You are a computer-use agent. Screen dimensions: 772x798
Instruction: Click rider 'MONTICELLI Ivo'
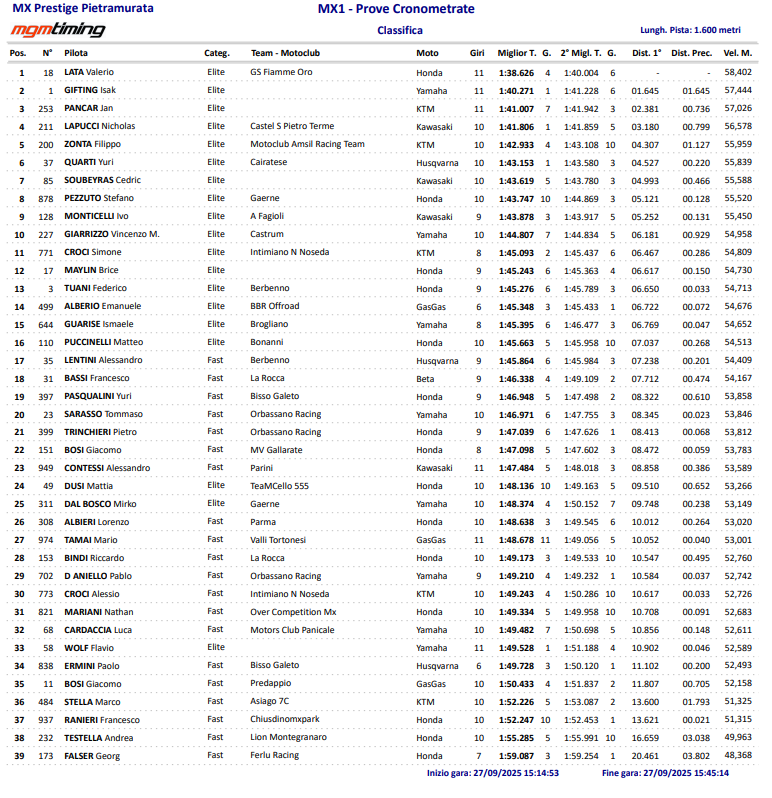coord(96,216)
